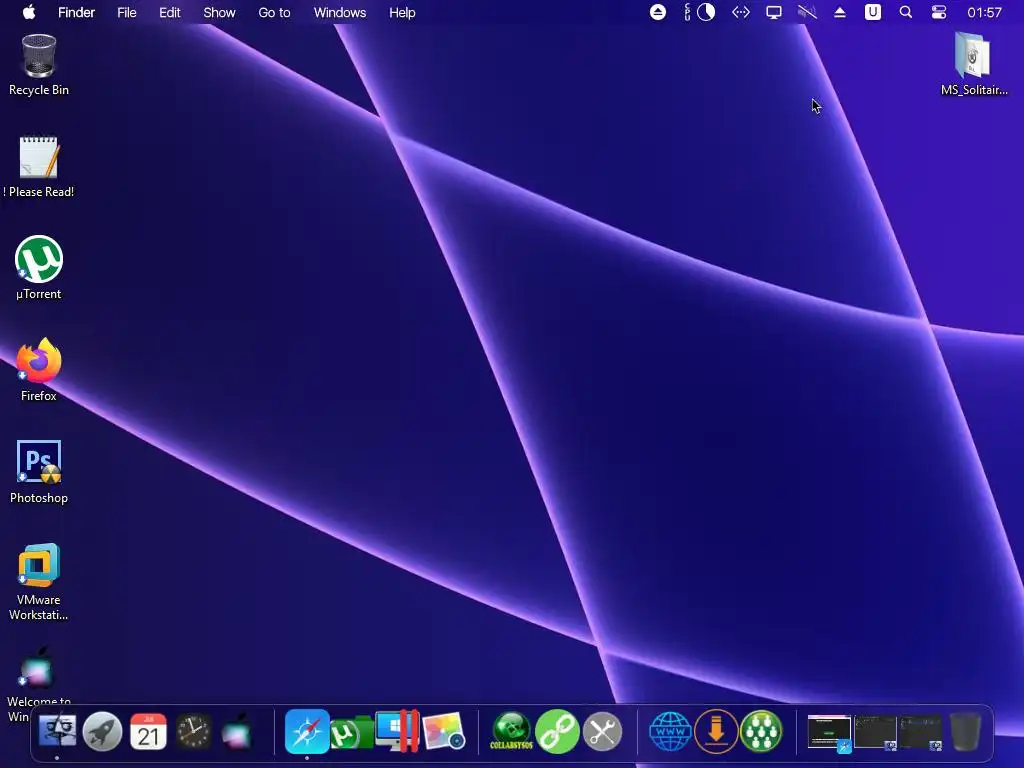Image resolution: width=1024 pixels, height=768 pixels.
Task: Open the Help menu
Action: click(x=402, y=12)
